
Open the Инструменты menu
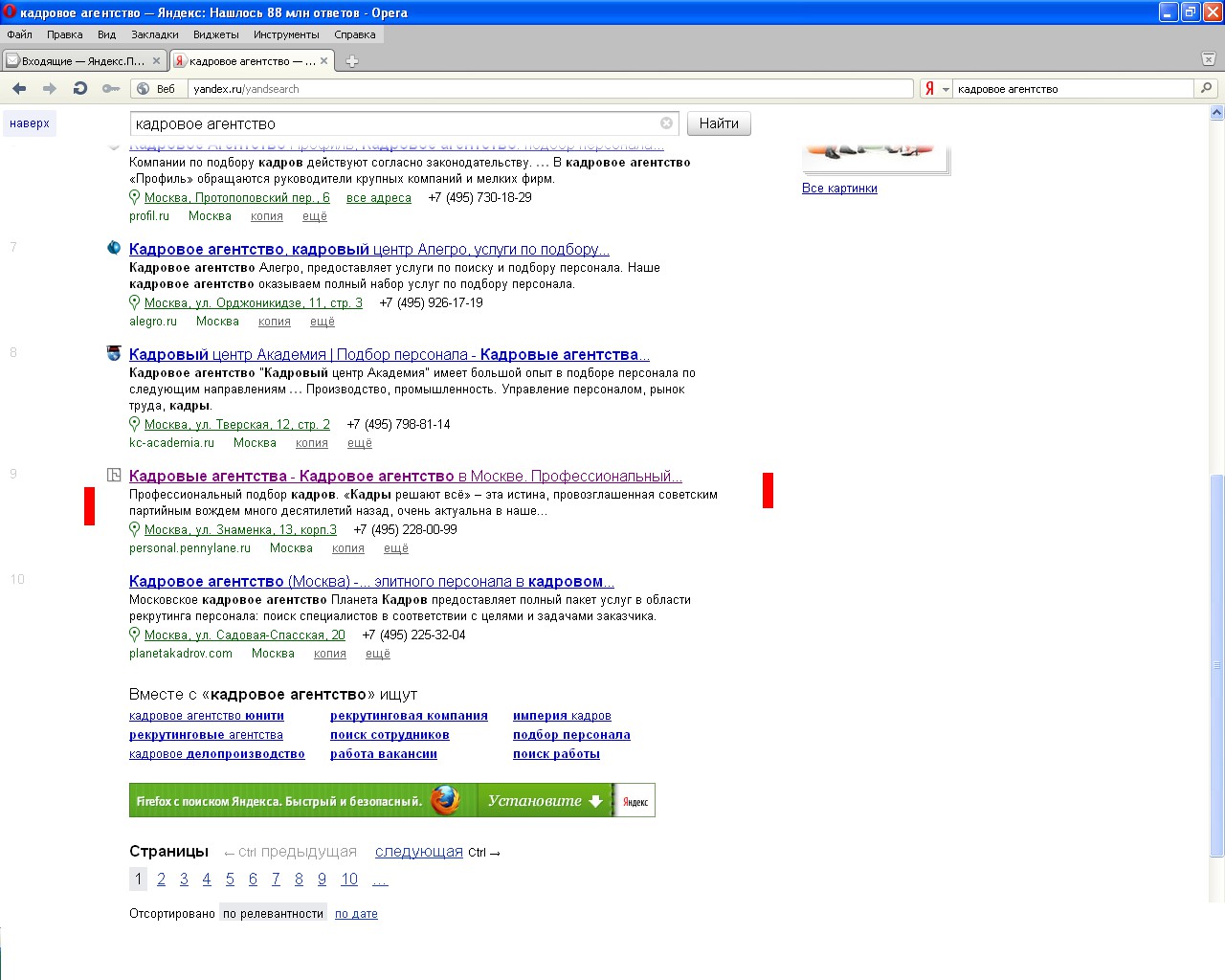(x=286, y=34)
